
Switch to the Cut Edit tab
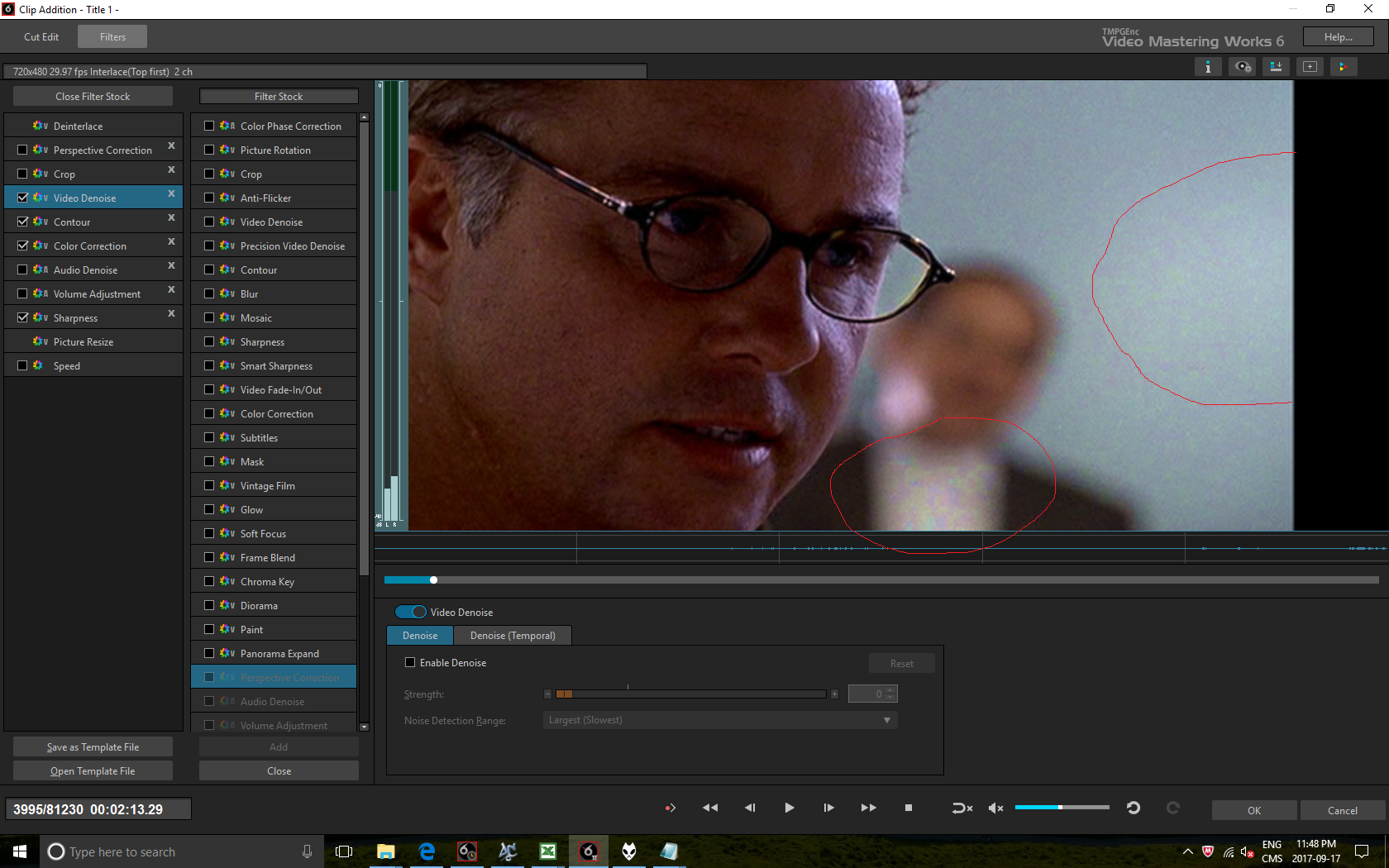pyautogui.click(x=41, y=37)
